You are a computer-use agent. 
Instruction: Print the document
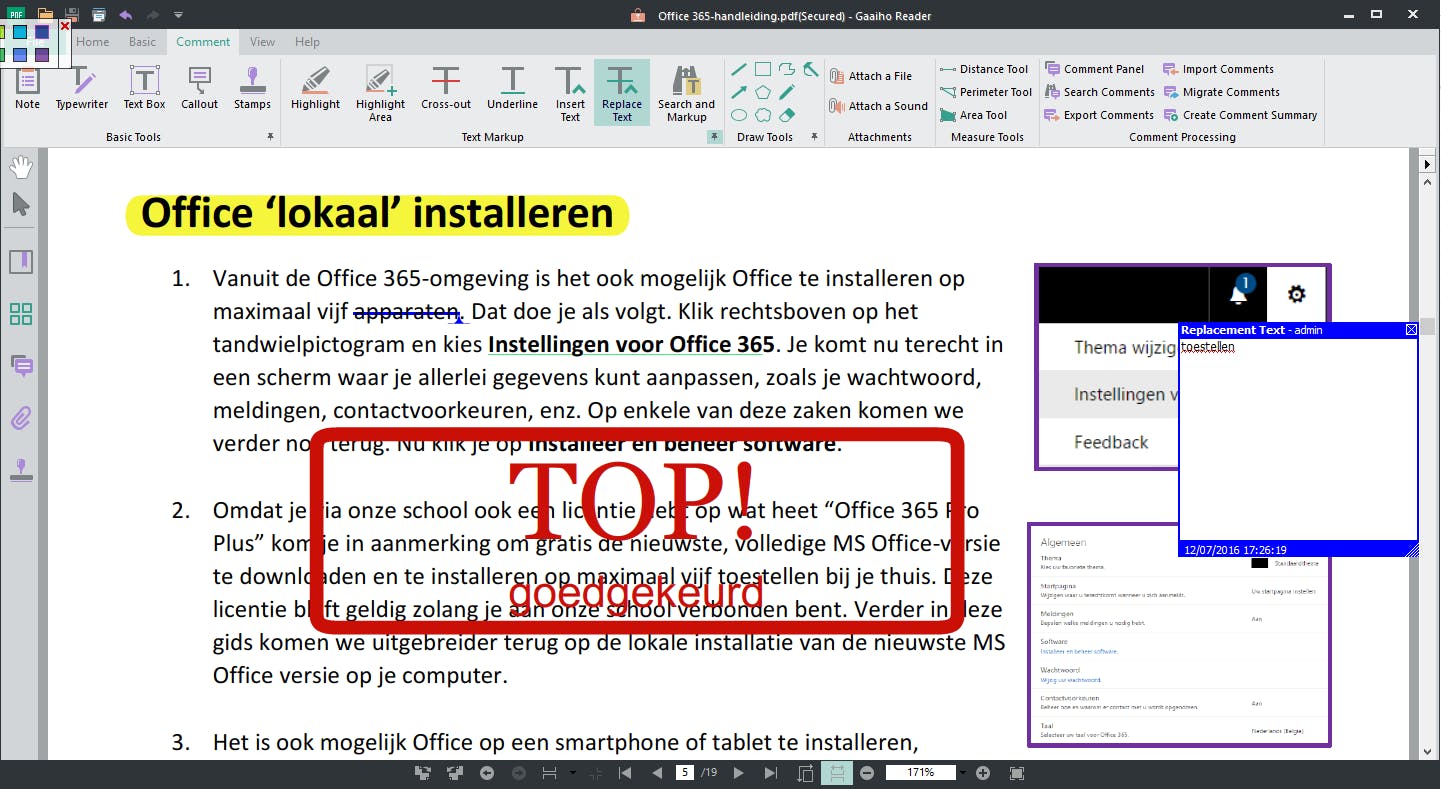(98, 15)
